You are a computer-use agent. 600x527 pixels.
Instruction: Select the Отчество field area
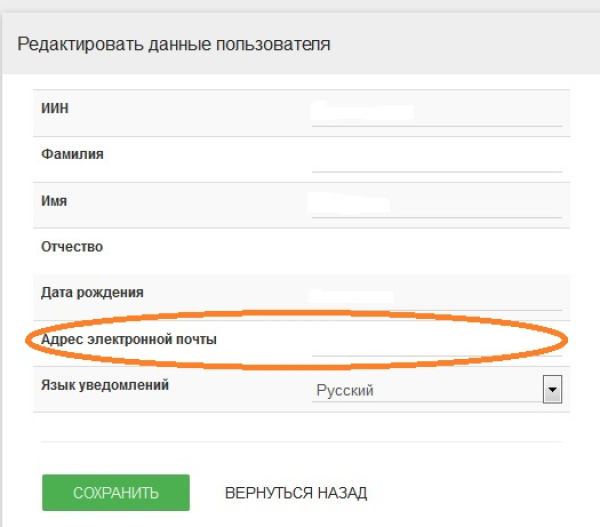point(436,247)
